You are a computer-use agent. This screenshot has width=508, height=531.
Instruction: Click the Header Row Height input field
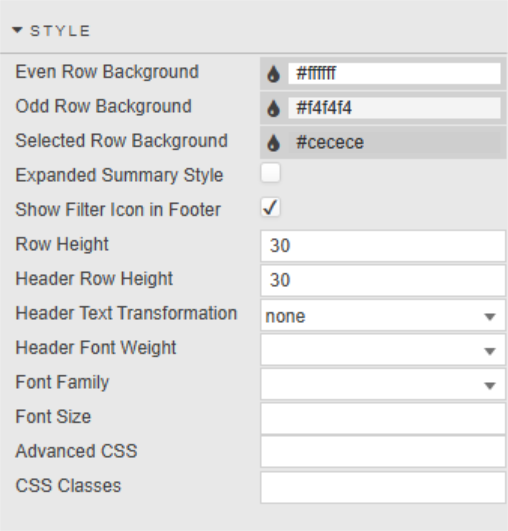click(383, 280)
